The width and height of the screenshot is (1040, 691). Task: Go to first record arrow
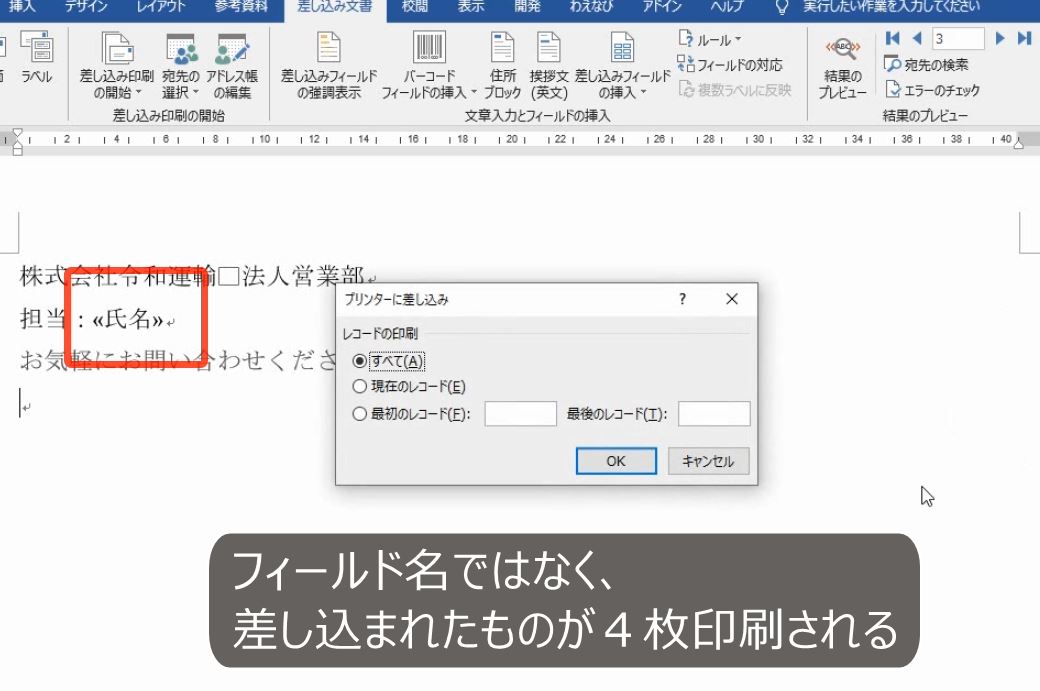[893, 38]
